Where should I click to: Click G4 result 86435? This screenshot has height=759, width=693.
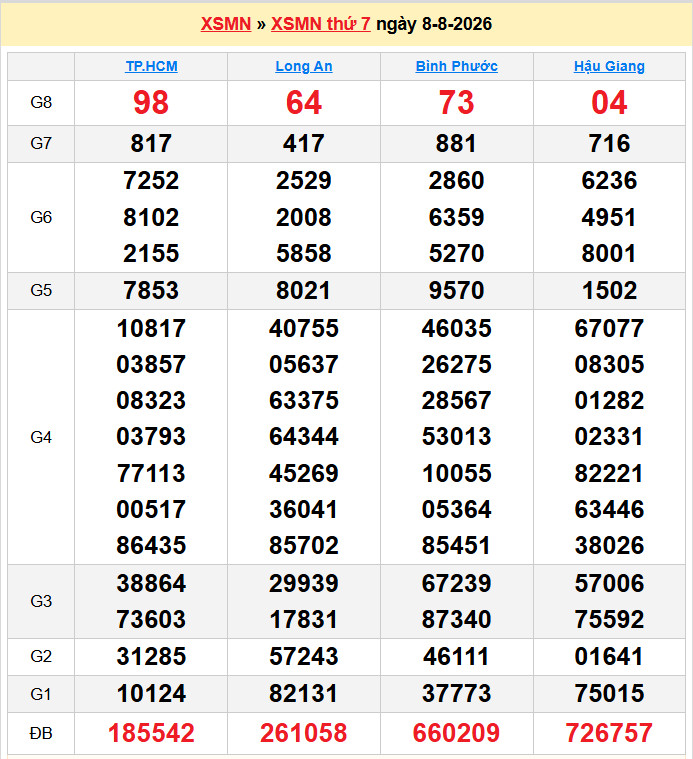tap(151, 546)
